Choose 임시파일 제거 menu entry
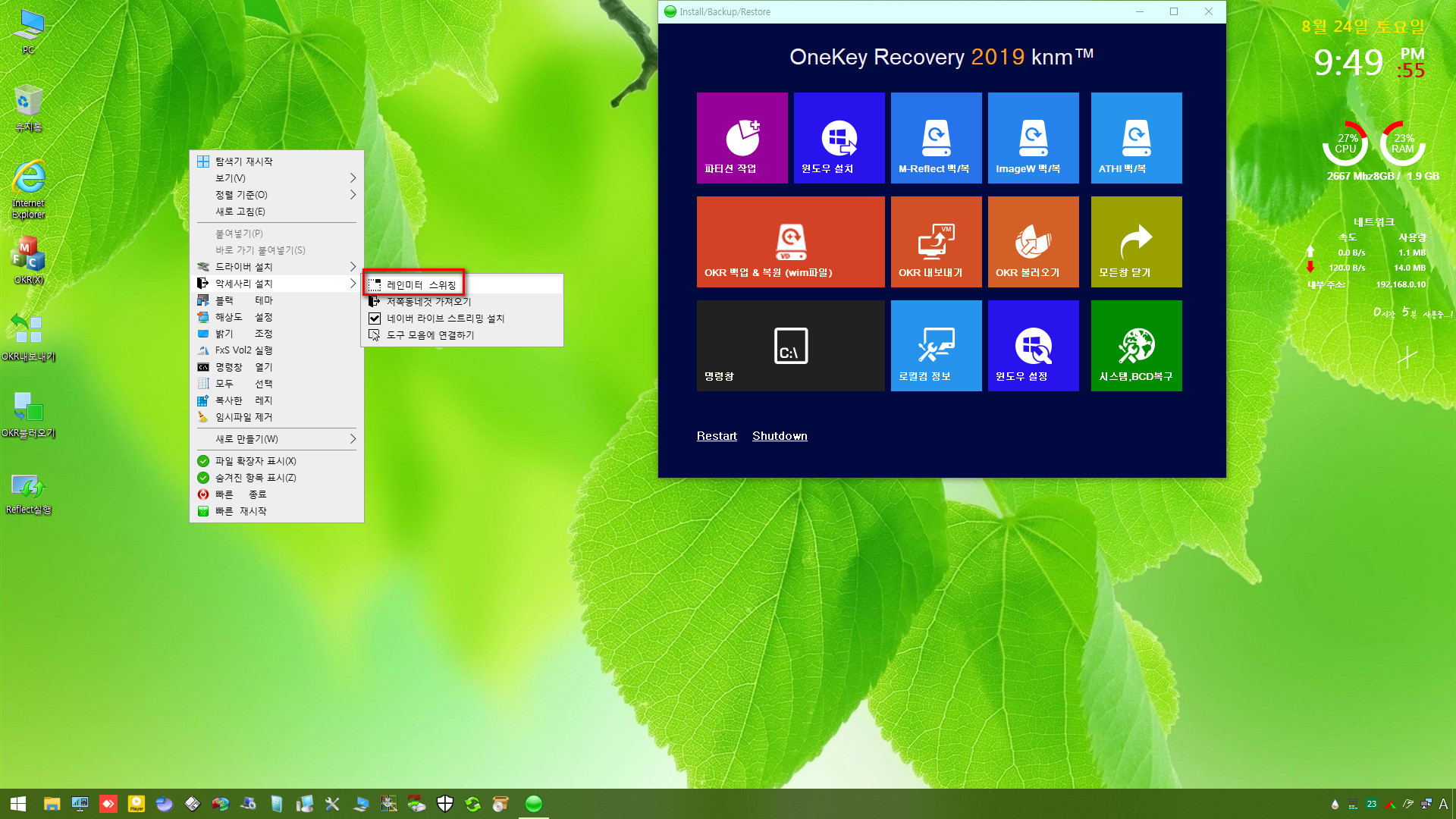This screenshot has height=819, width=1456. pos(276,417)
